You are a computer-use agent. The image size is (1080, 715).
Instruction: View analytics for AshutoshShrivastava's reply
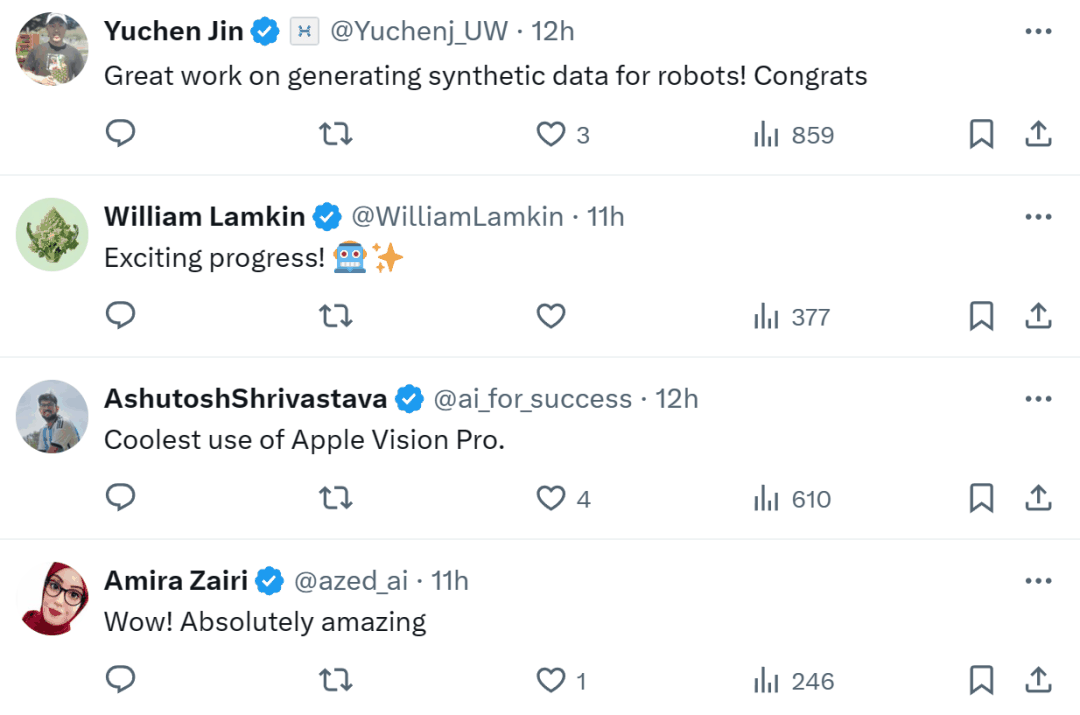coord(790,498)
